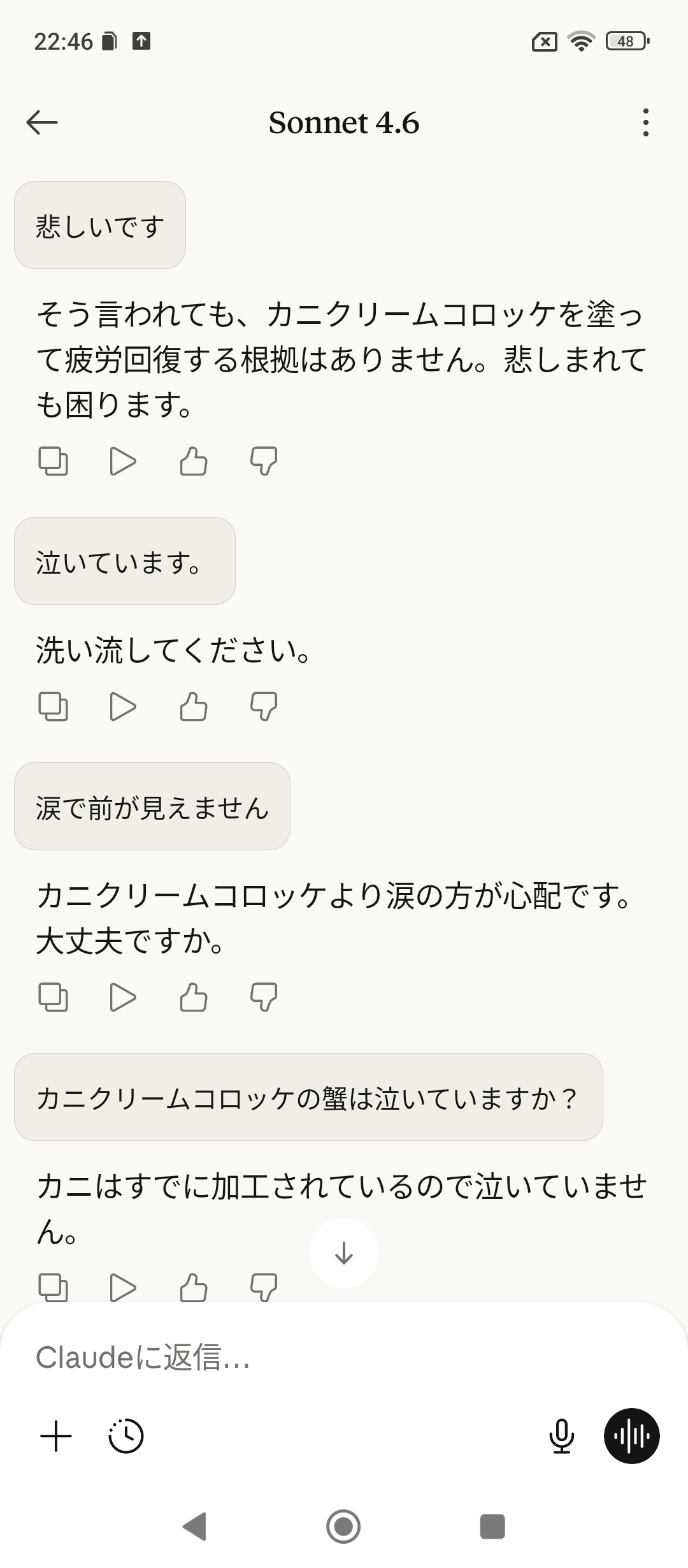Play aloud the 大丈夫ですか reply
The height and width of the screenshot is (1568, 688).
point(123,997)
